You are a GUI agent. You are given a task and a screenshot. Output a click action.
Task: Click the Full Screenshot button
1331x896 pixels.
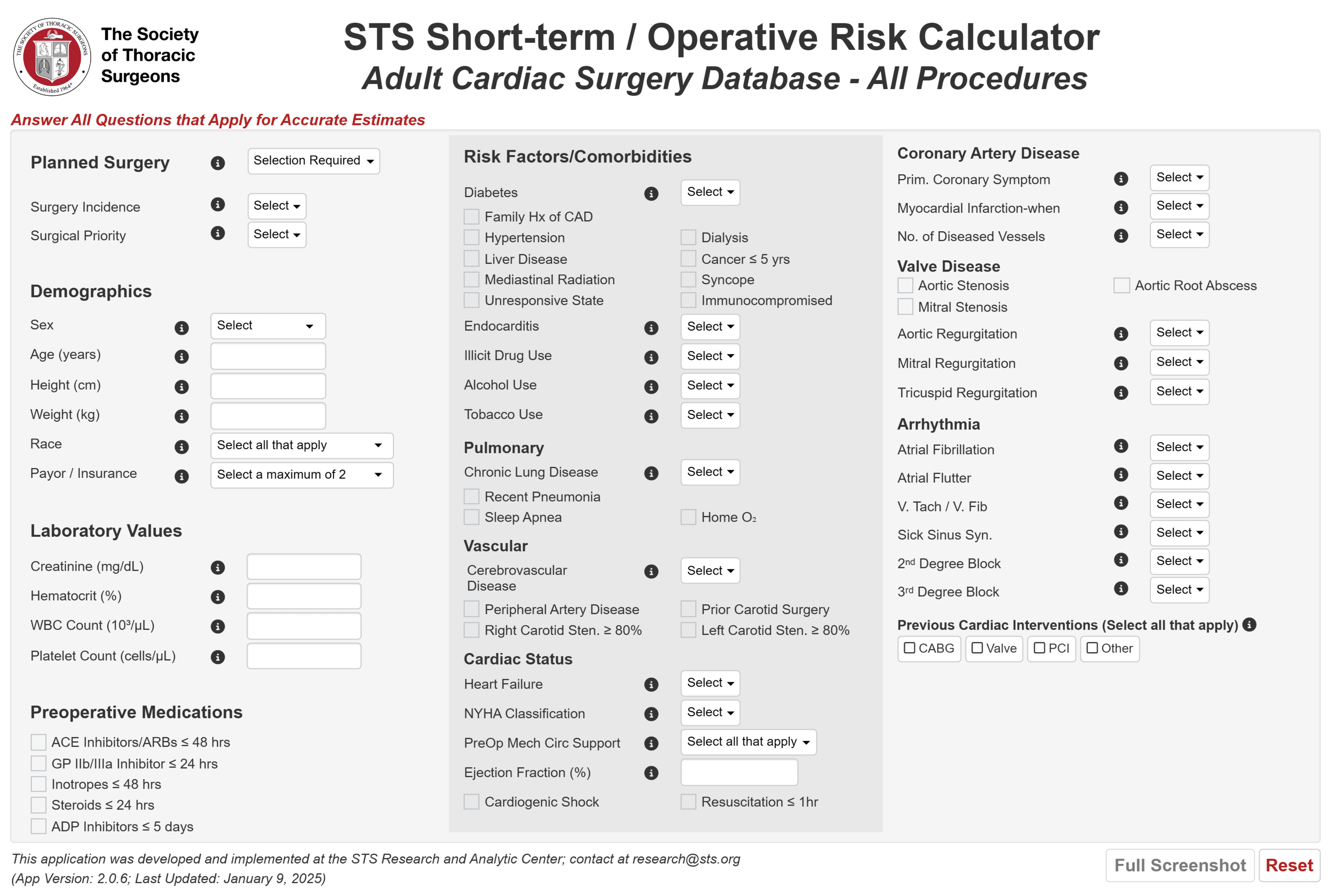tap(1179, 865)
